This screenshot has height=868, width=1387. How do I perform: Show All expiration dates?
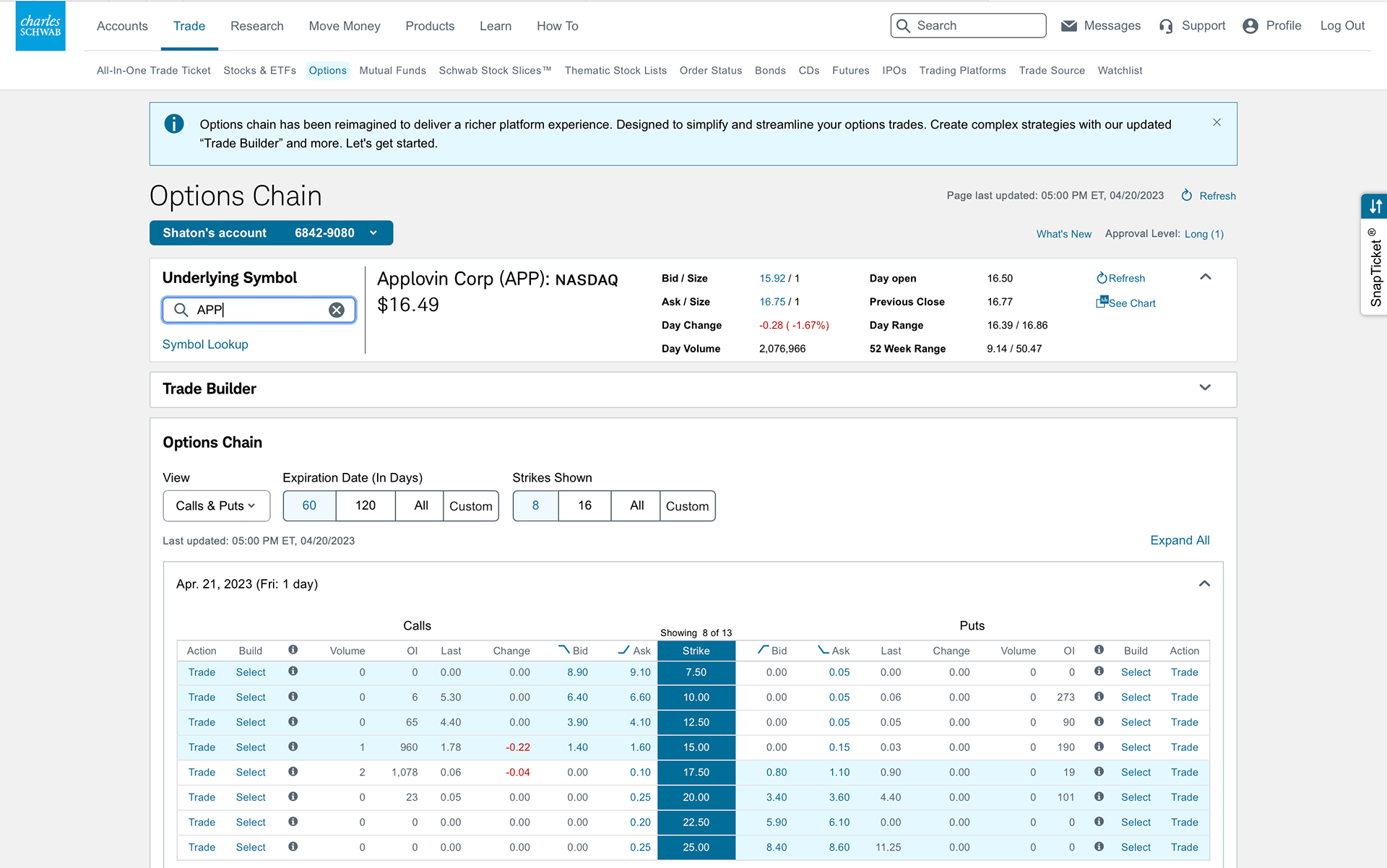coord(421,505)
